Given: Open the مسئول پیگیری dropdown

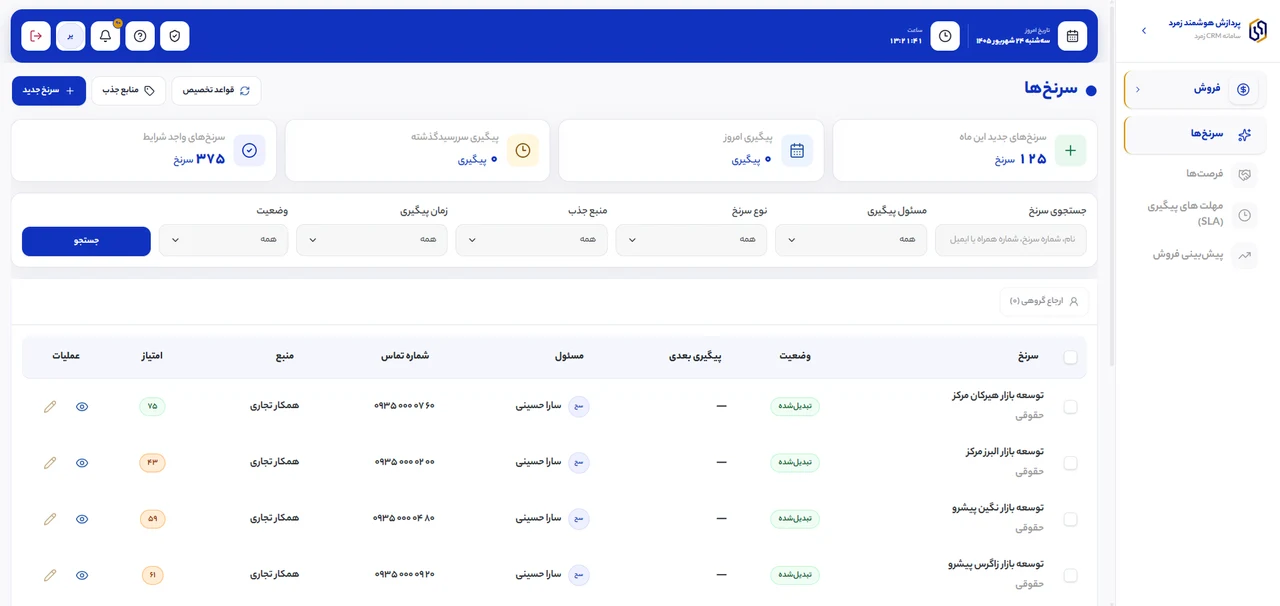Looking at the screenshot, I should (x=851, y=240).
